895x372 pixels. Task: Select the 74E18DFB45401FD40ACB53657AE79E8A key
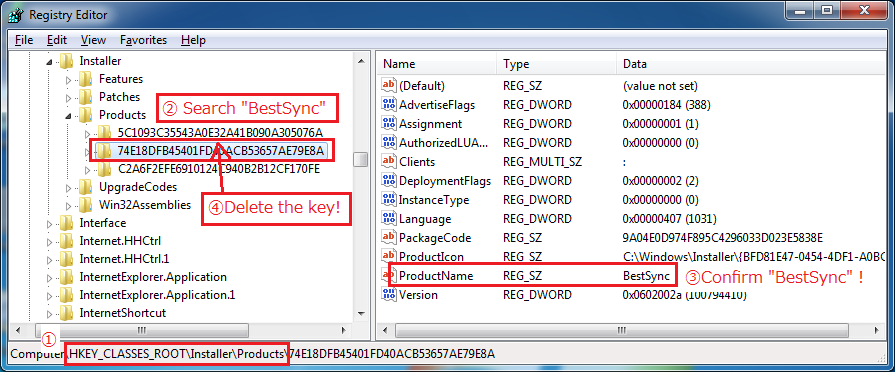(x=221, y=151)
